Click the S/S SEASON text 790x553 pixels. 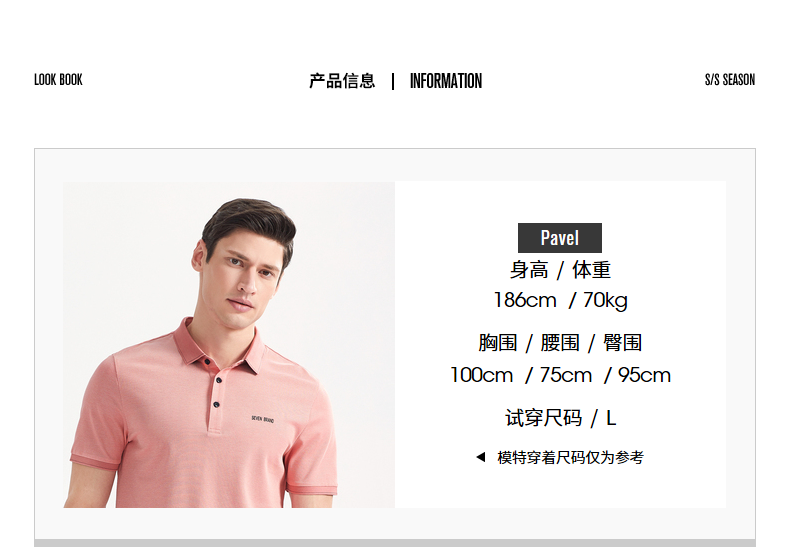click(730, 80)
